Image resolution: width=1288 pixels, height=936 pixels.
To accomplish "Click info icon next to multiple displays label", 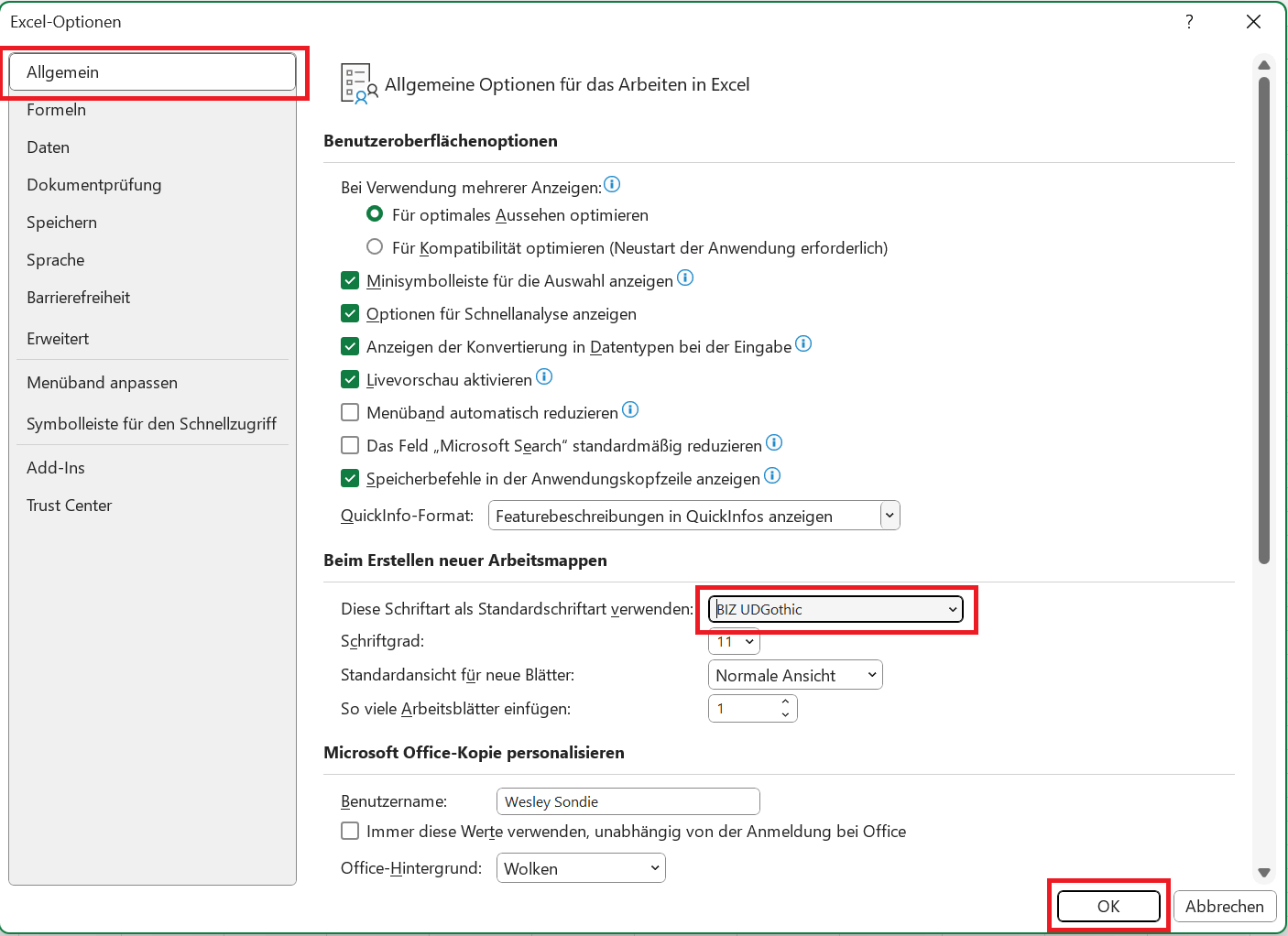I will point(612,184).
